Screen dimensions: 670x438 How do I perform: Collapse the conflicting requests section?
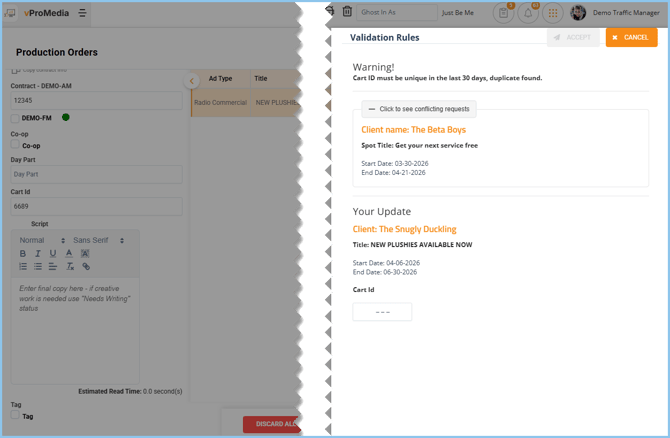[x=419, y=108]
